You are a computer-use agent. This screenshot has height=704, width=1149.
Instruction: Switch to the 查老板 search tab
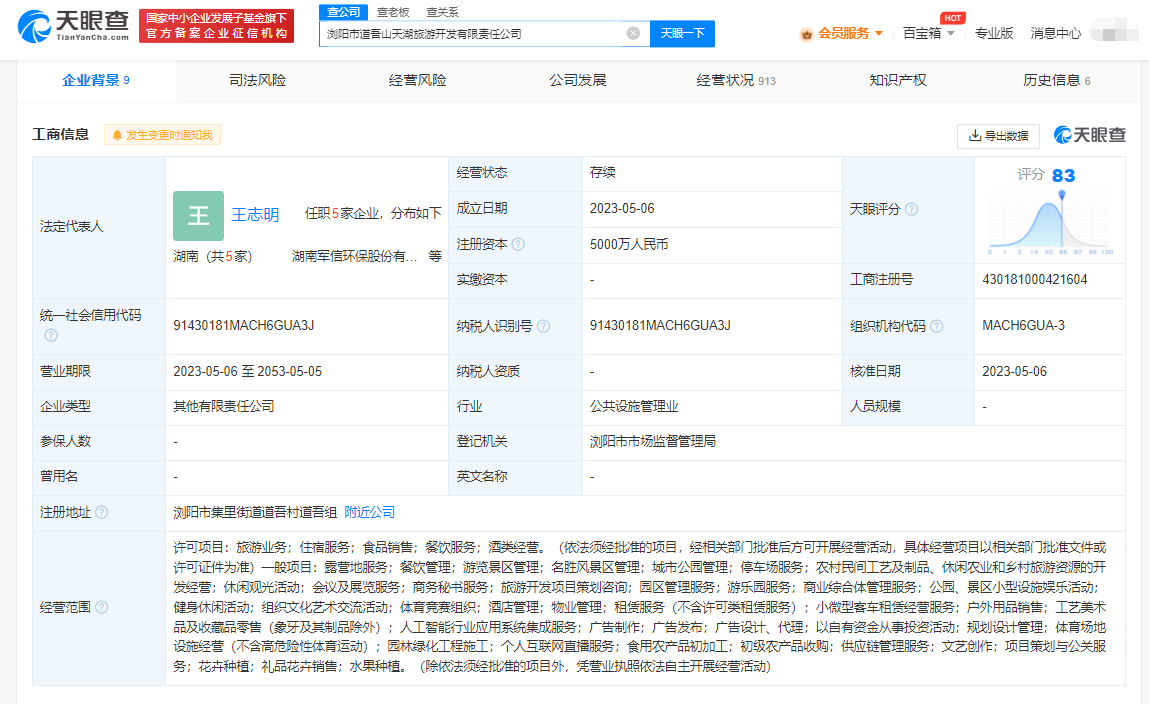pyautogui.click(x=393, y=12)
